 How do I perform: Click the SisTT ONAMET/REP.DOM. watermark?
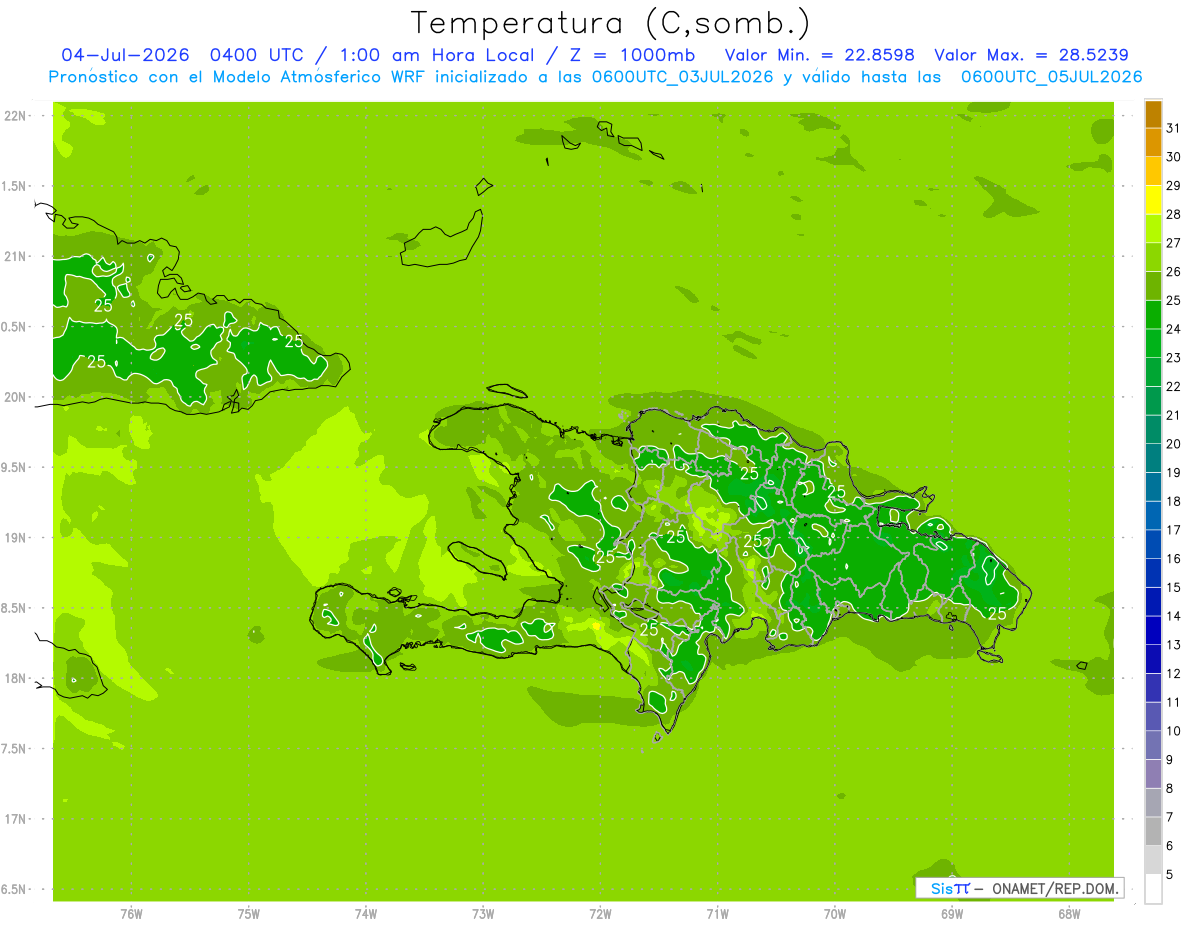click(x=1019, y=888)
